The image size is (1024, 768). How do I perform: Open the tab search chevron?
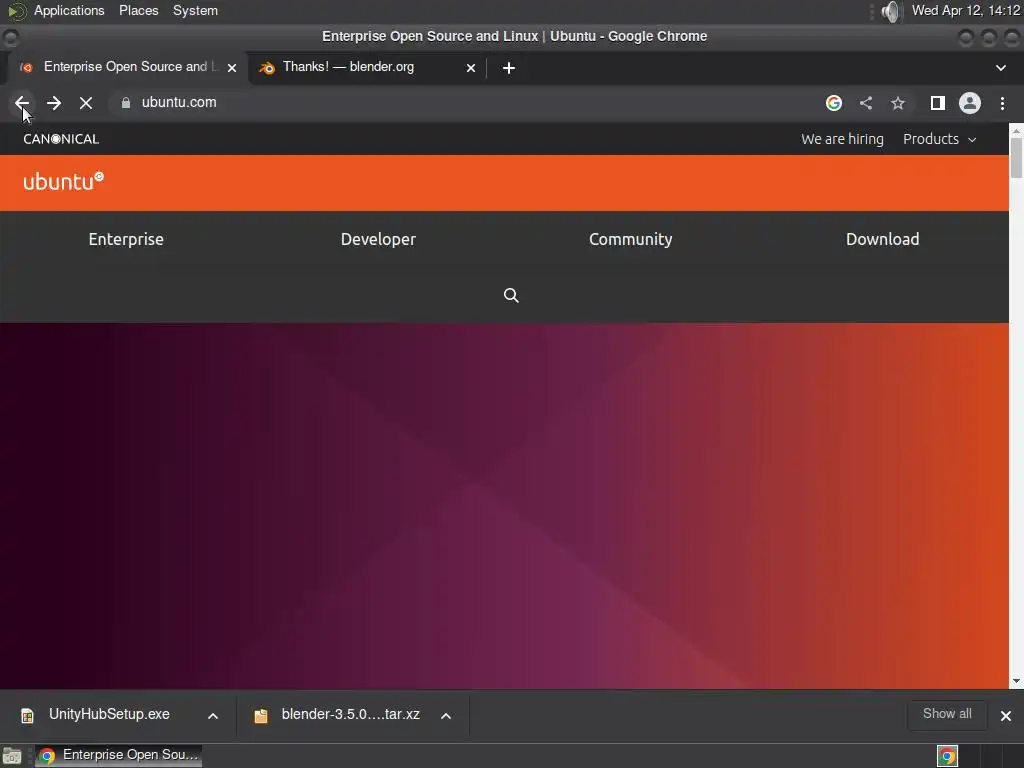[1000, 67]
